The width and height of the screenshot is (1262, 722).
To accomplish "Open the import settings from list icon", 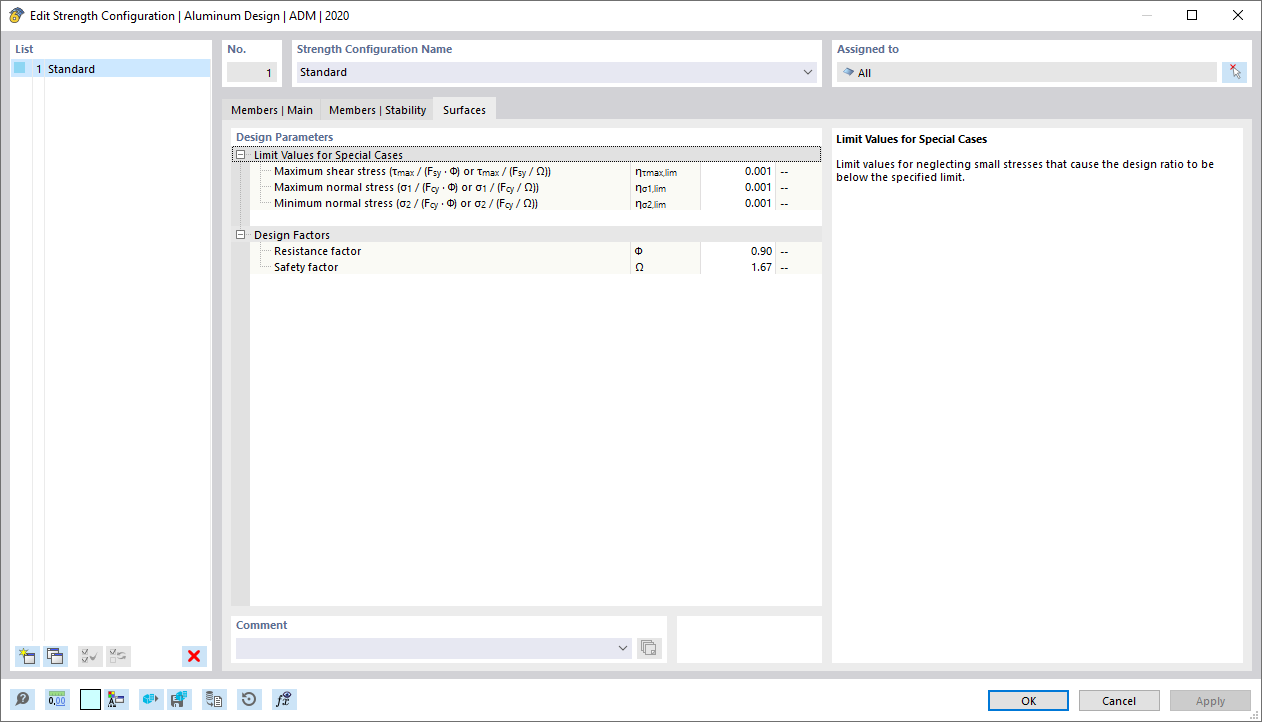I will pos(214,699).
